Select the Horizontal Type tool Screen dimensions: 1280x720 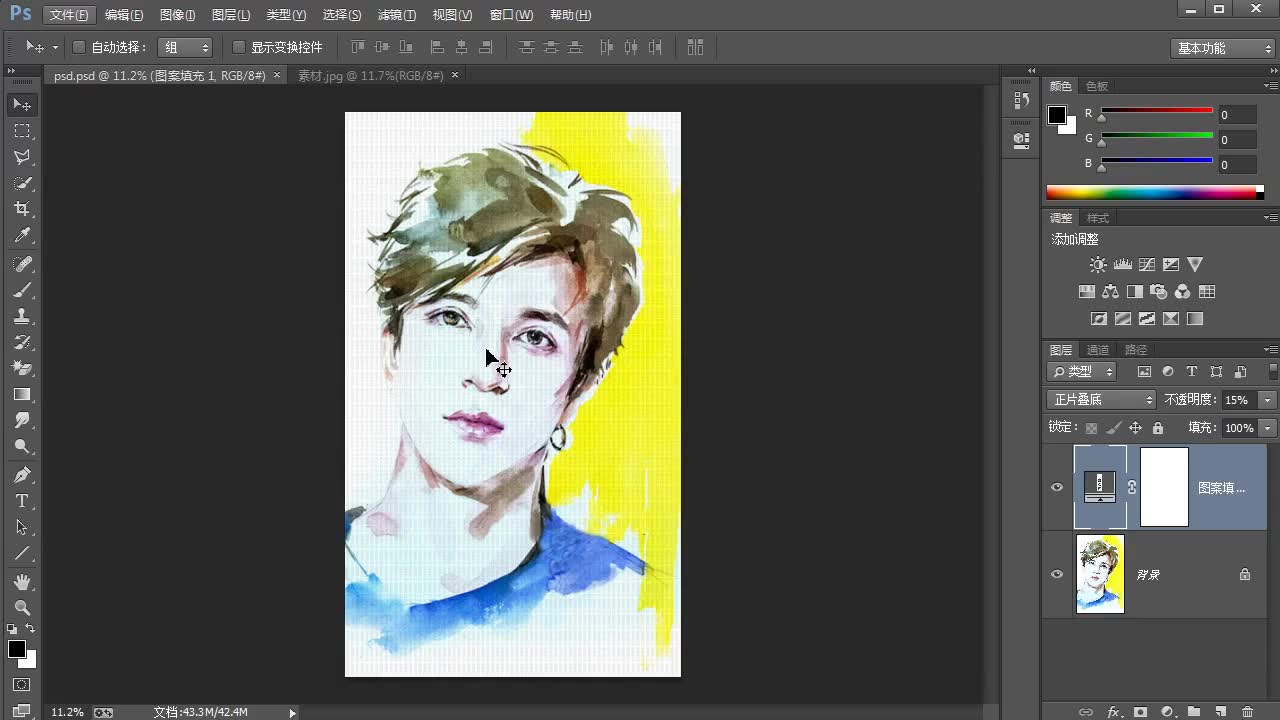21,501
